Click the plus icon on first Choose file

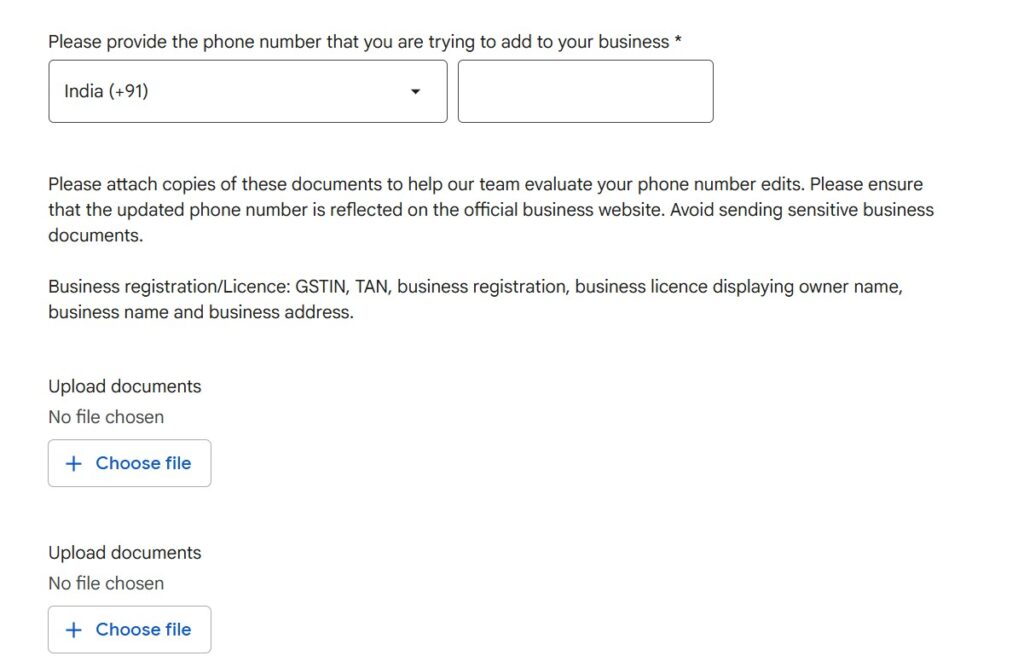point(73,464)
